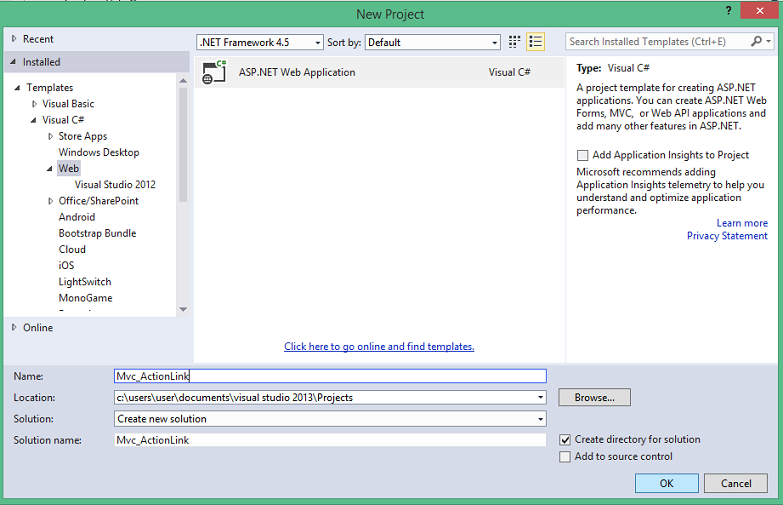783x505 pixels.
Task: Collapse the Templates tree node
Action: tap(17, 87)
